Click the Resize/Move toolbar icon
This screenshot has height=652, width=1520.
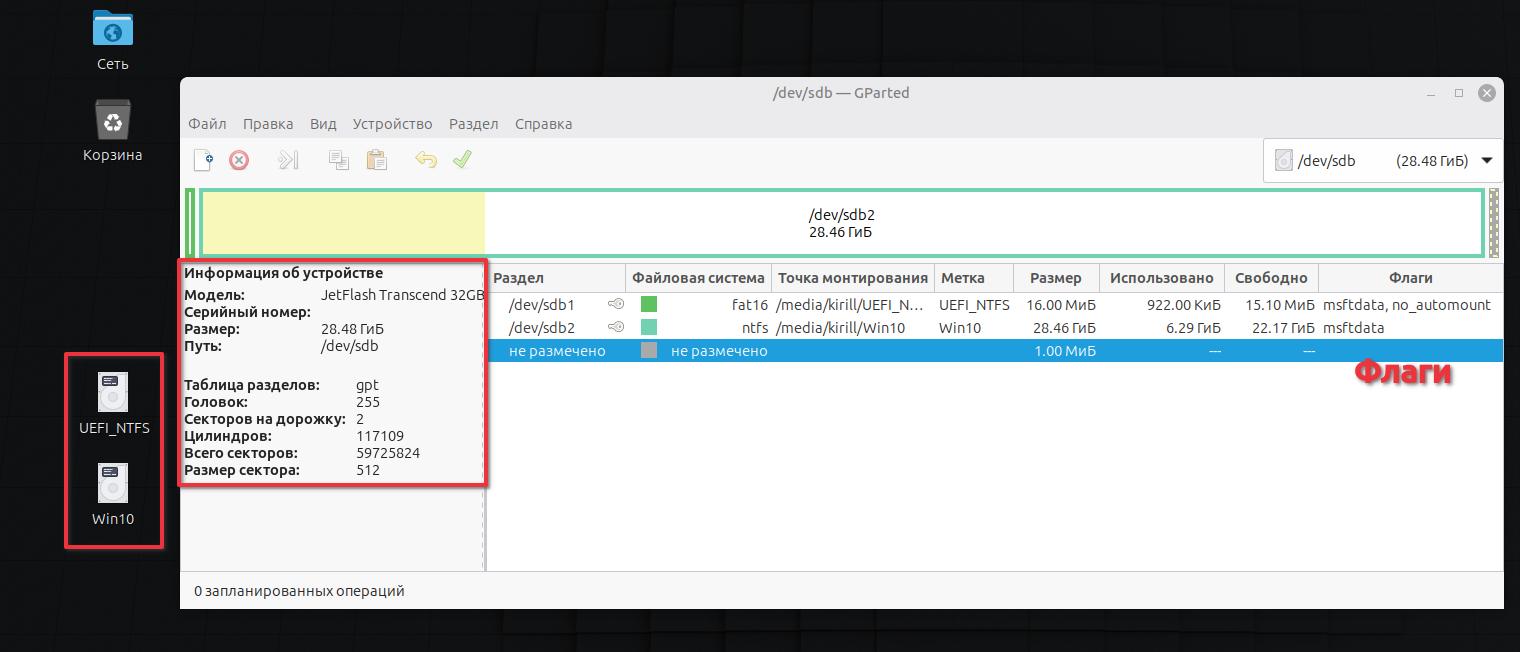[288, 160]
